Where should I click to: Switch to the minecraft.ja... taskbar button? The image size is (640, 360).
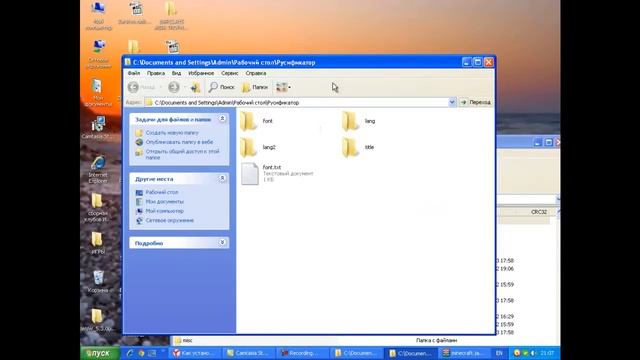click(463, 353)
